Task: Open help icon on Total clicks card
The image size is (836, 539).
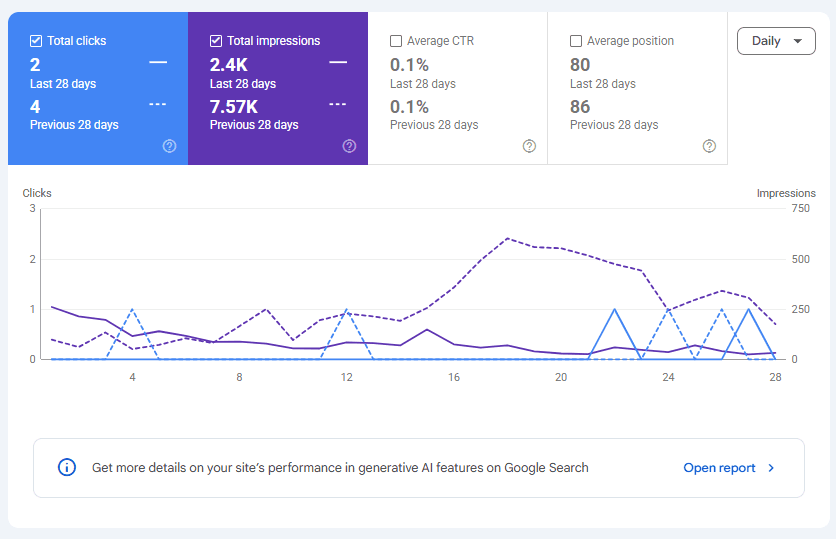Action: (x=170, y=146)
